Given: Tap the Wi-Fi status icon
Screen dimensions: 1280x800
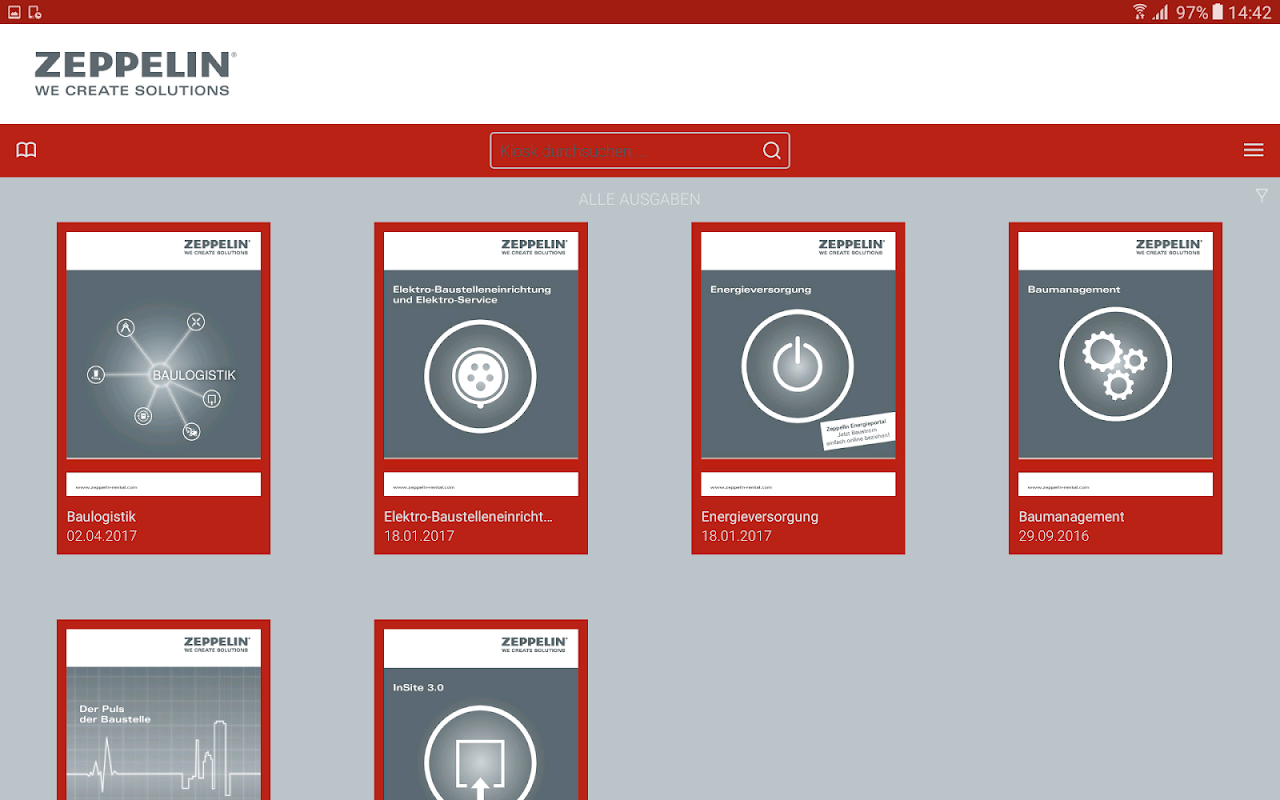Looking at the screenshot, I should click(1140, 12).
